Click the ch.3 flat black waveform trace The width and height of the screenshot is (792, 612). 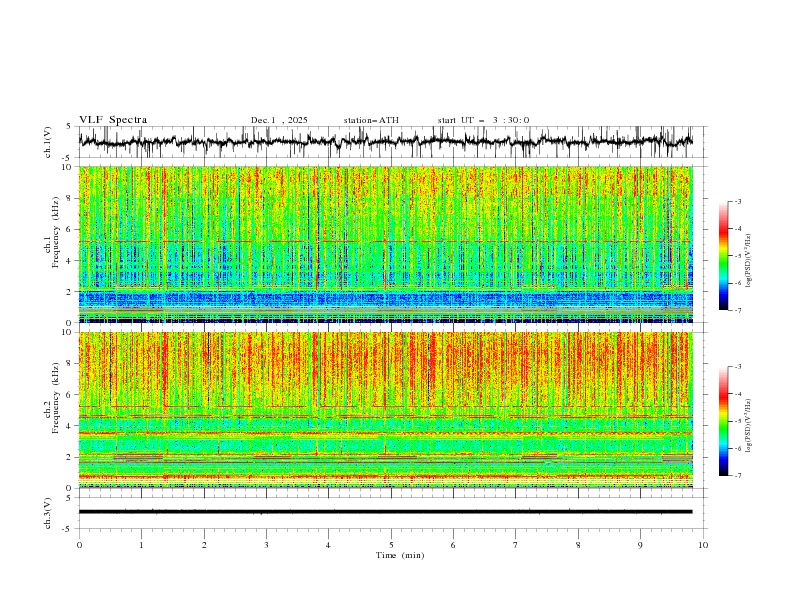pos(386,512)
